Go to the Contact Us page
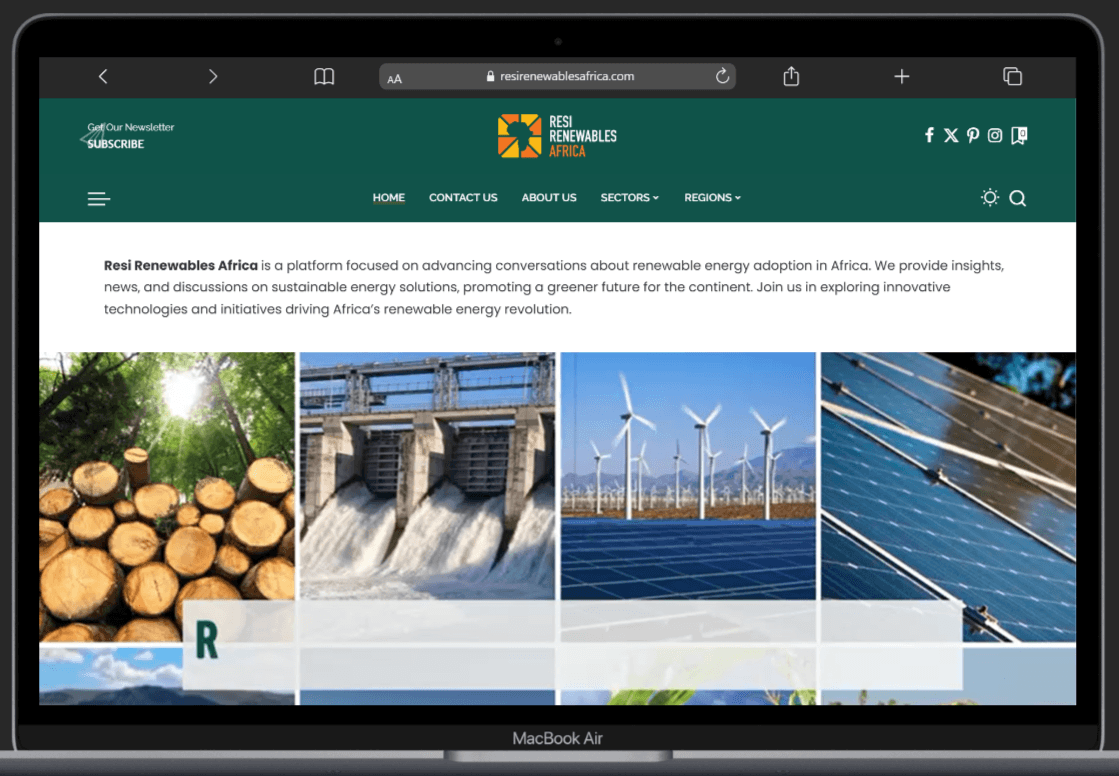The height and width of the screenshot is (776, 1119). (x=463, y=197)
